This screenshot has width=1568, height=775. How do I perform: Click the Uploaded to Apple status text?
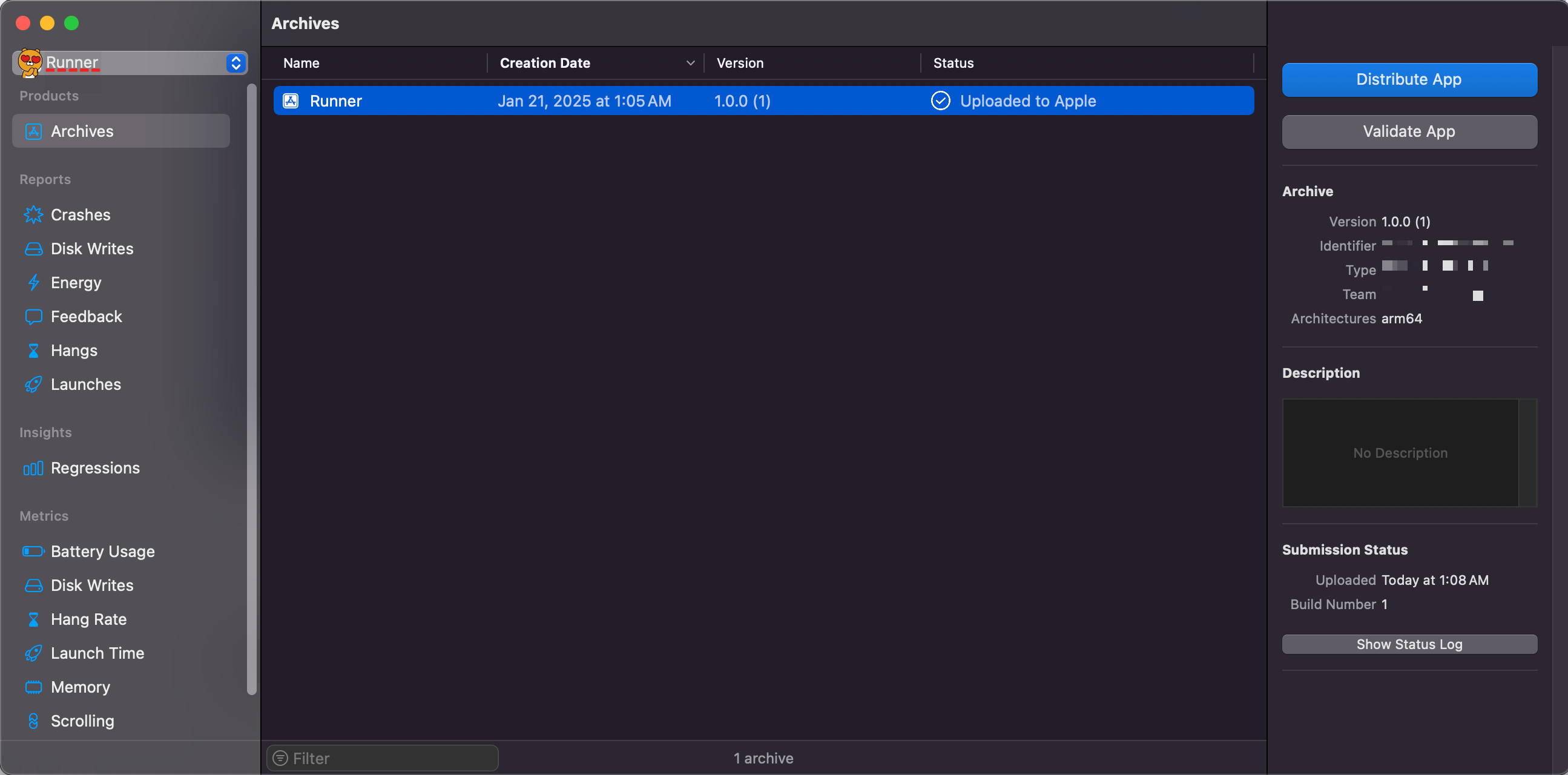[1028, 101]
